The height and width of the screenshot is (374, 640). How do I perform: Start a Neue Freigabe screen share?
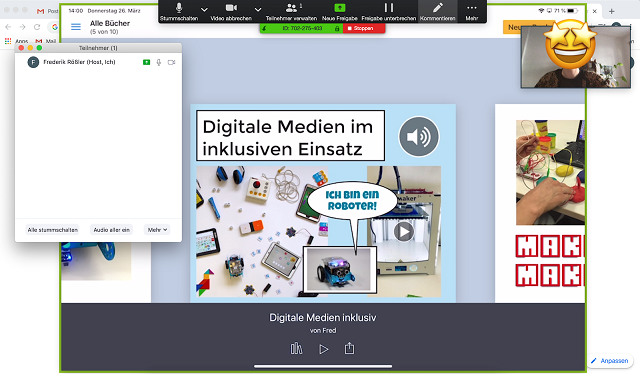coord(340,11)
